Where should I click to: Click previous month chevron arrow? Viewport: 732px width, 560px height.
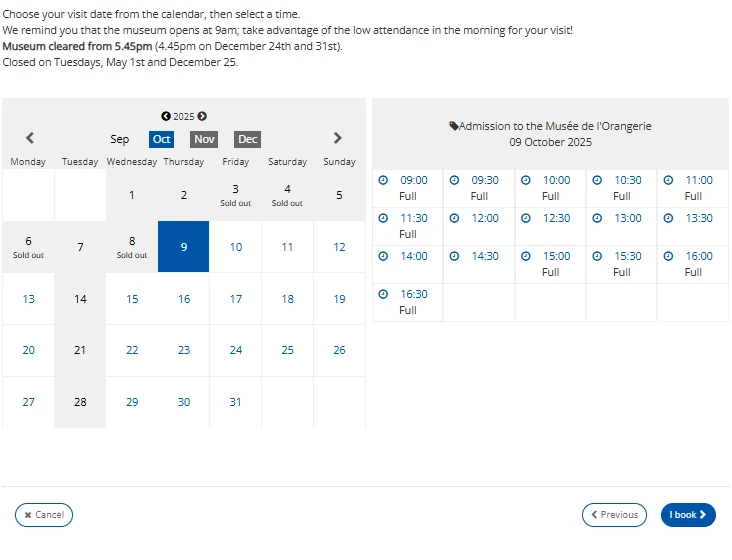[30, 138]
